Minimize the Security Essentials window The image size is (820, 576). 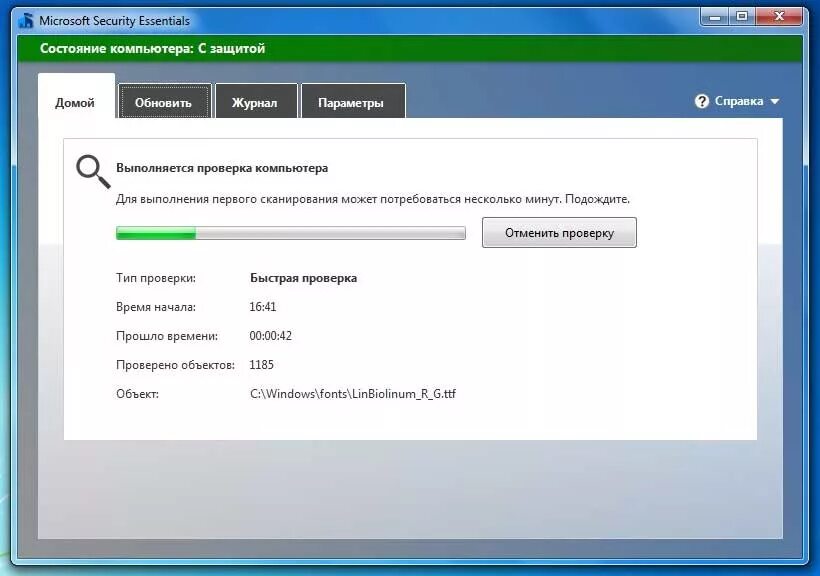pos(715,17)
